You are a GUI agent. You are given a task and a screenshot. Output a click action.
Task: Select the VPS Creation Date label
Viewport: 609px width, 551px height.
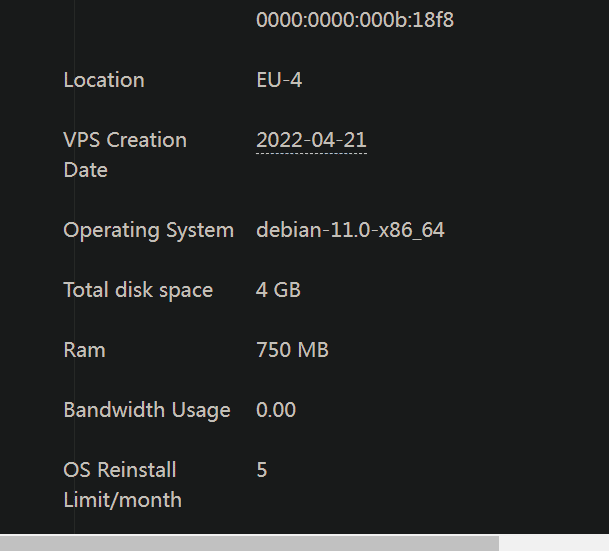(125, 155)
